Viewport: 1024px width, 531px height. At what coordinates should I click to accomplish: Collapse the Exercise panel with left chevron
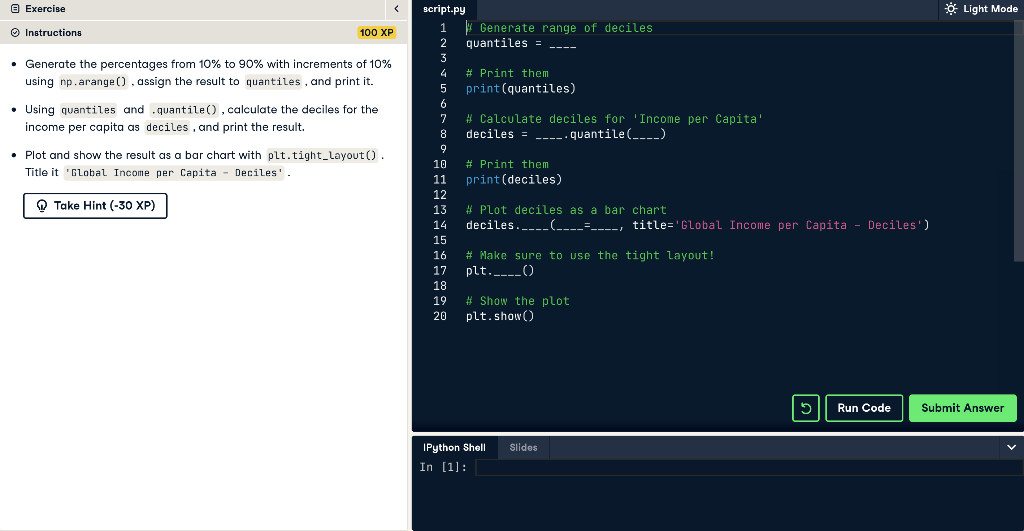pos(396,9)
